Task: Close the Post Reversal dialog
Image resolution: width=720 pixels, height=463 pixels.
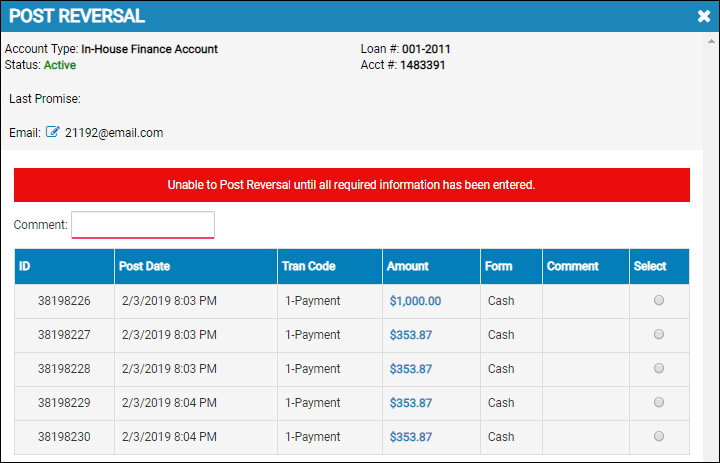Action: (703, 16)
